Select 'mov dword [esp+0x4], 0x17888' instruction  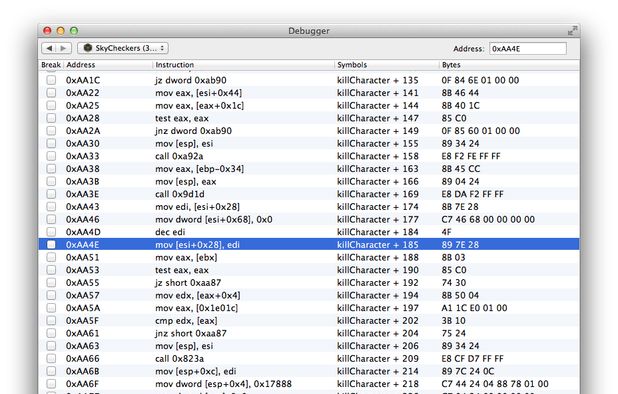coord(223,384)
